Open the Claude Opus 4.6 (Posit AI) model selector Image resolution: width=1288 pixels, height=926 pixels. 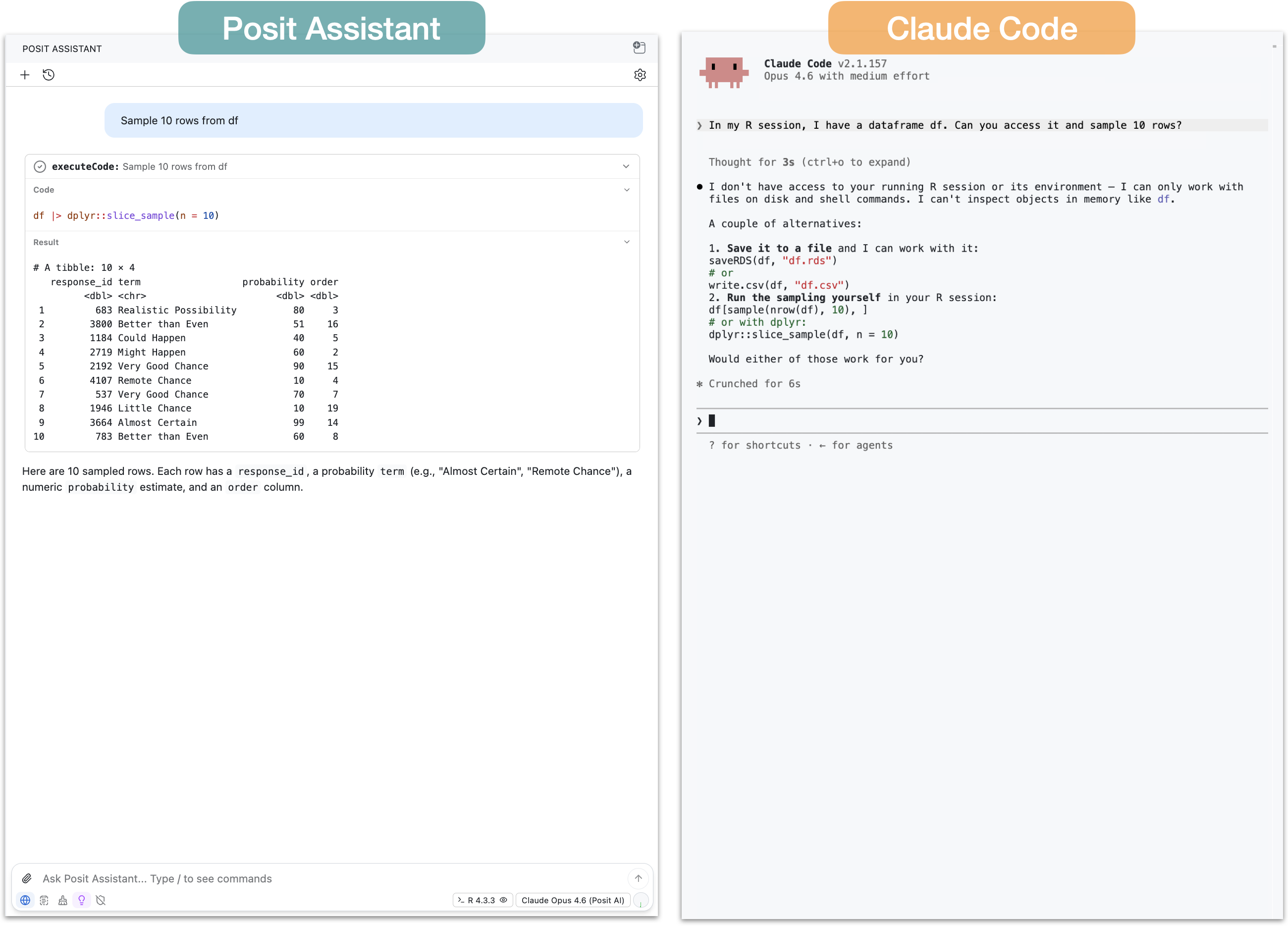click(x=573, y=900)
